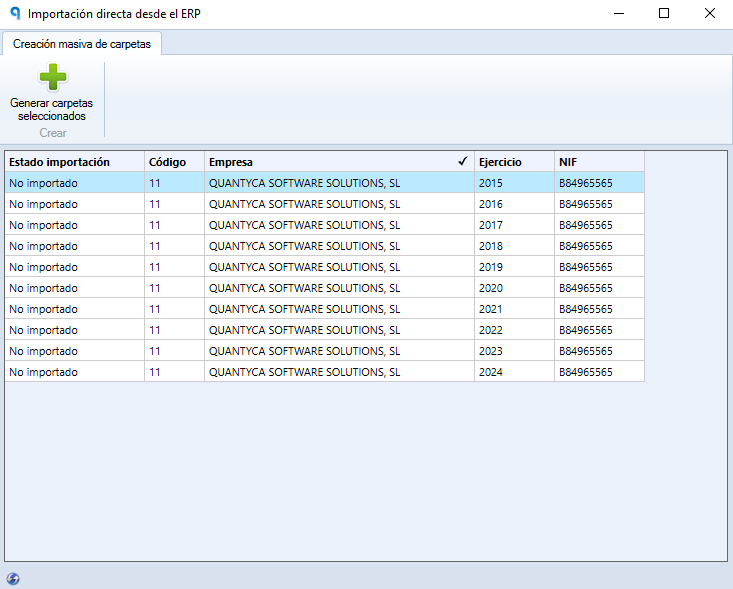Select ejercicio 2023 cell

(514, 351)
